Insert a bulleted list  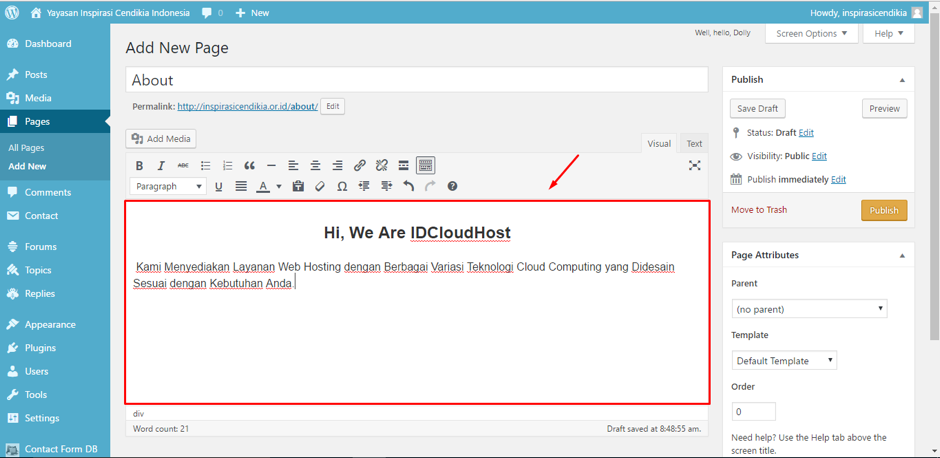[206, 165]
